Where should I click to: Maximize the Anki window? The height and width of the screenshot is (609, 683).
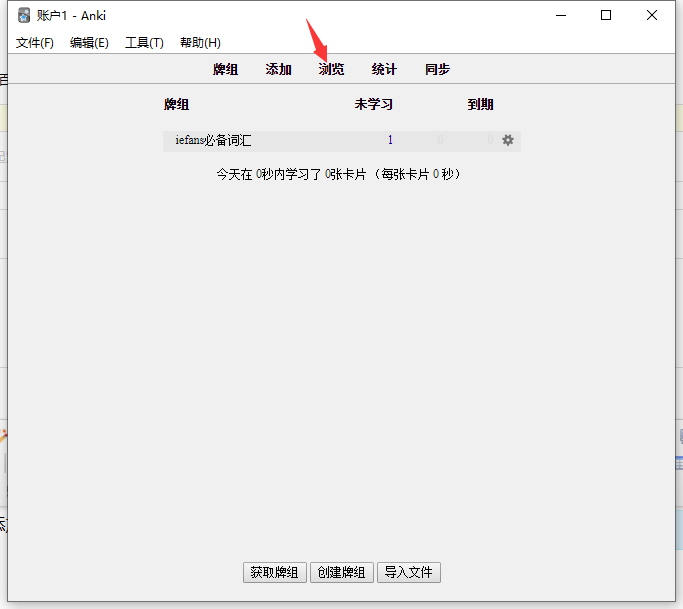pos(606,15)
